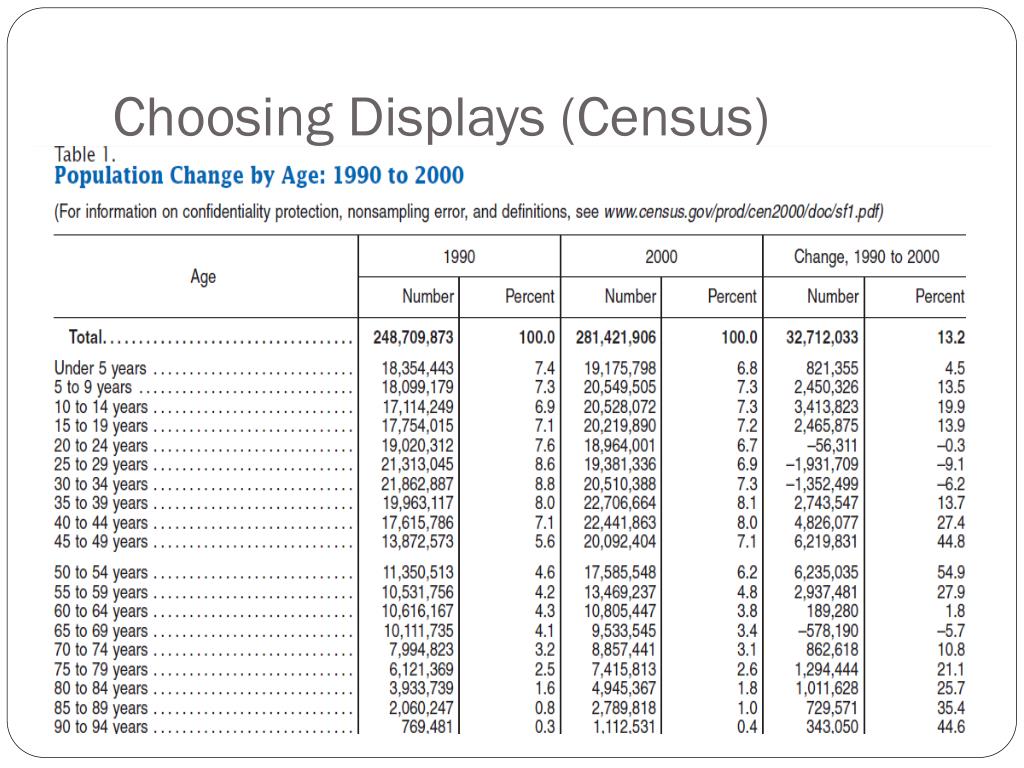Viewport: 1024px width, 768px height.
Task: Select the Age column header
Action: 203,277
